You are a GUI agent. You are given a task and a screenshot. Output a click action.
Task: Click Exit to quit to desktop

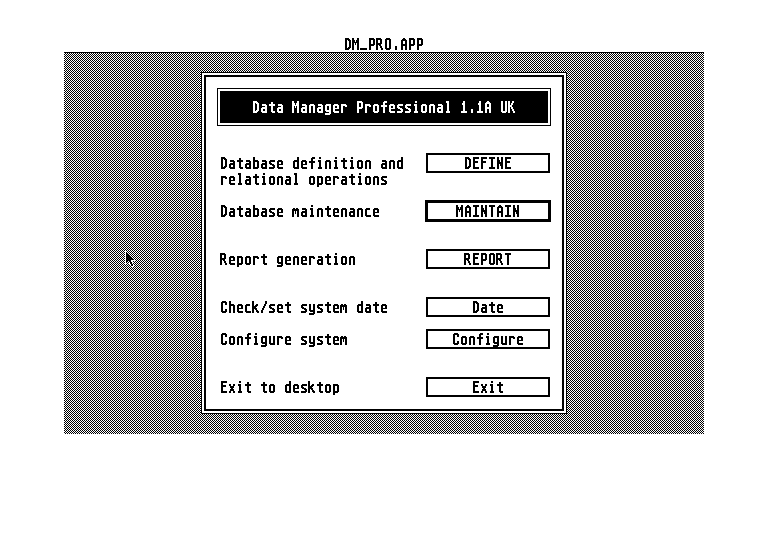(x=488, y=387)
